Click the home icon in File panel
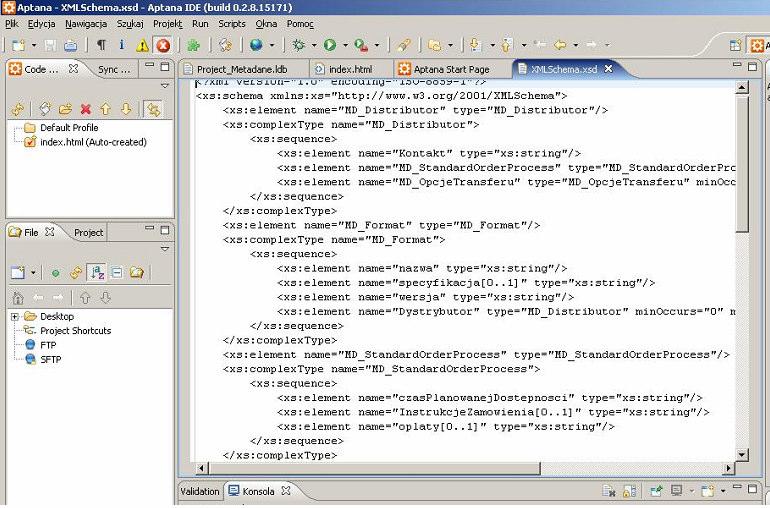Screen dimensions: 770x508 [18, 297]
